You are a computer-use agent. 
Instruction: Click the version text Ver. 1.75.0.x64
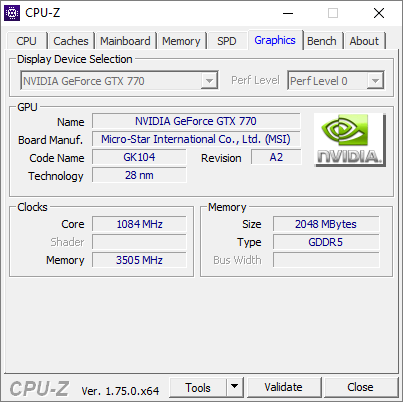[x=120, y=391]
